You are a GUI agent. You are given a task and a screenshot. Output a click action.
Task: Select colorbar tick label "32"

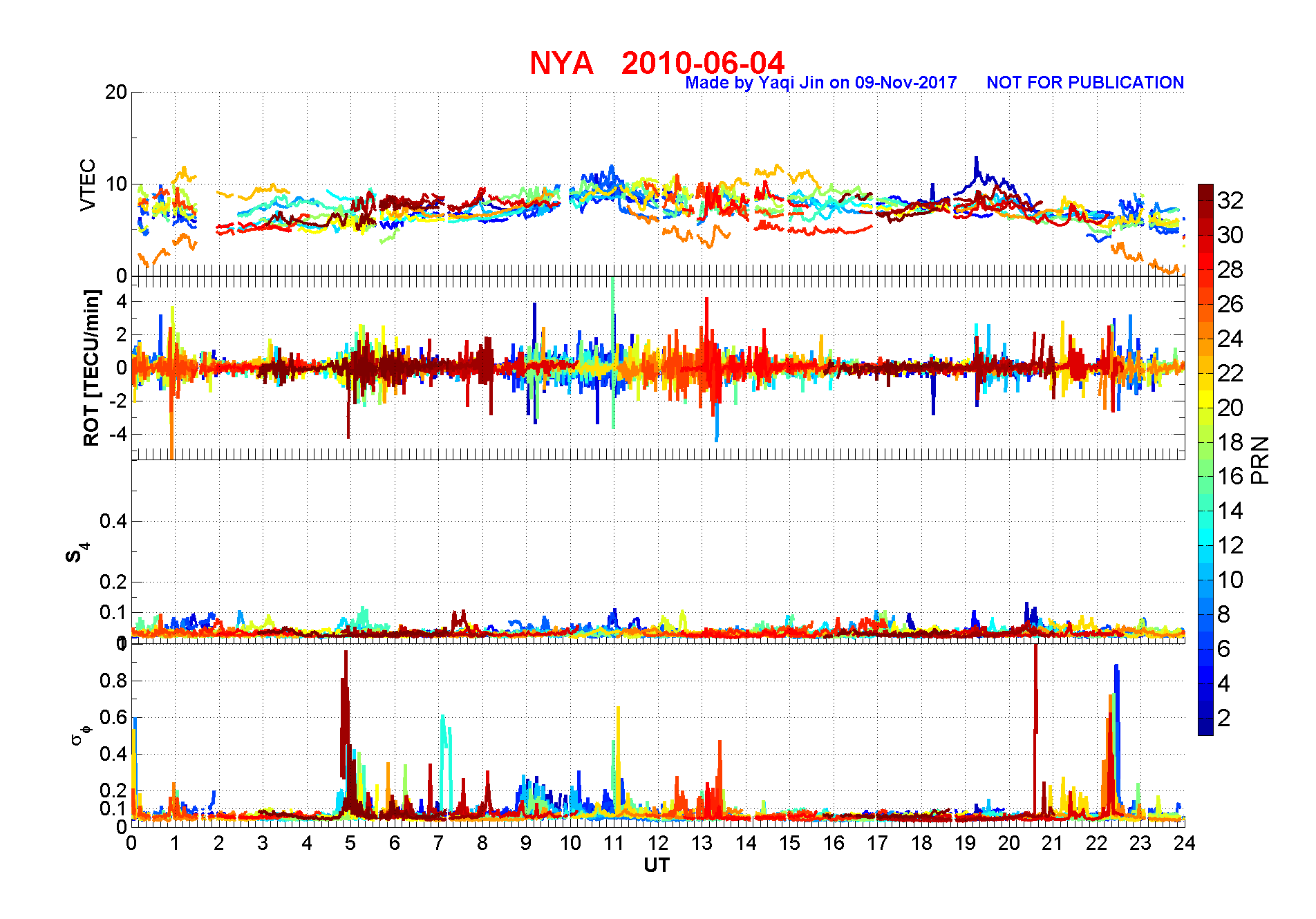click(x=1230, y=200)
